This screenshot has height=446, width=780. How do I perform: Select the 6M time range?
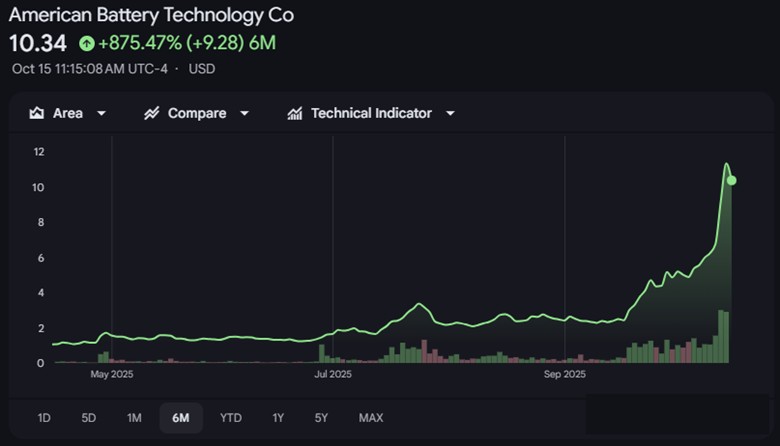(181, 417)
